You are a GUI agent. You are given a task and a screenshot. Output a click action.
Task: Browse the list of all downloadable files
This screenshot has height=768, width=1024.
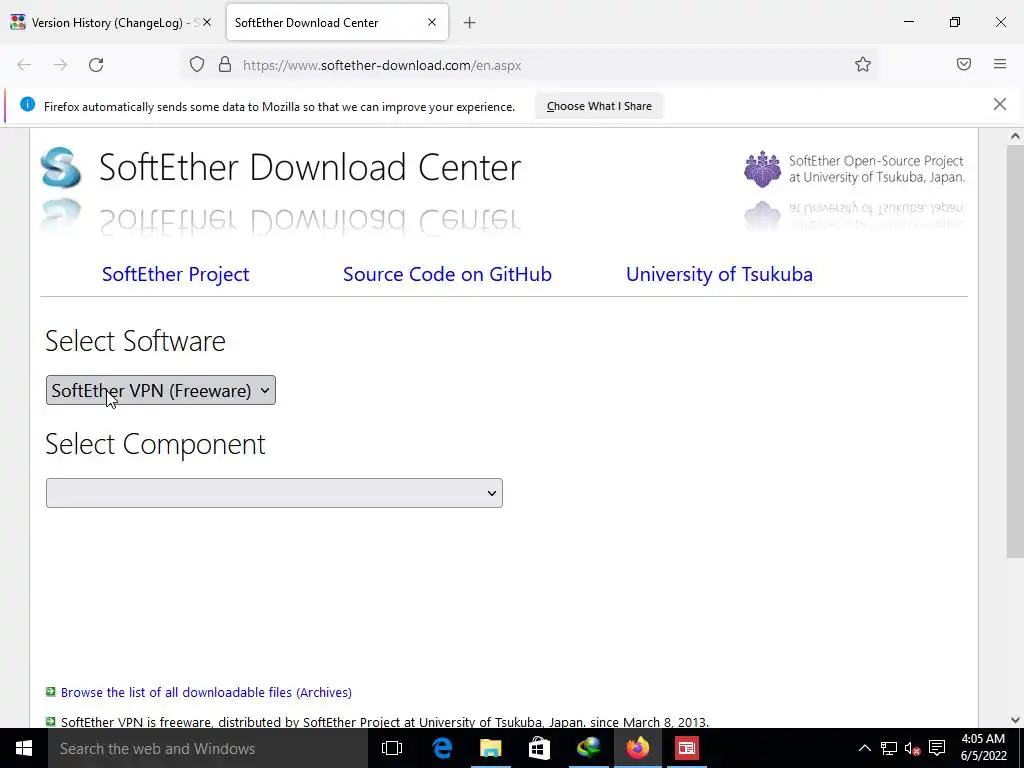click(206, 692)
